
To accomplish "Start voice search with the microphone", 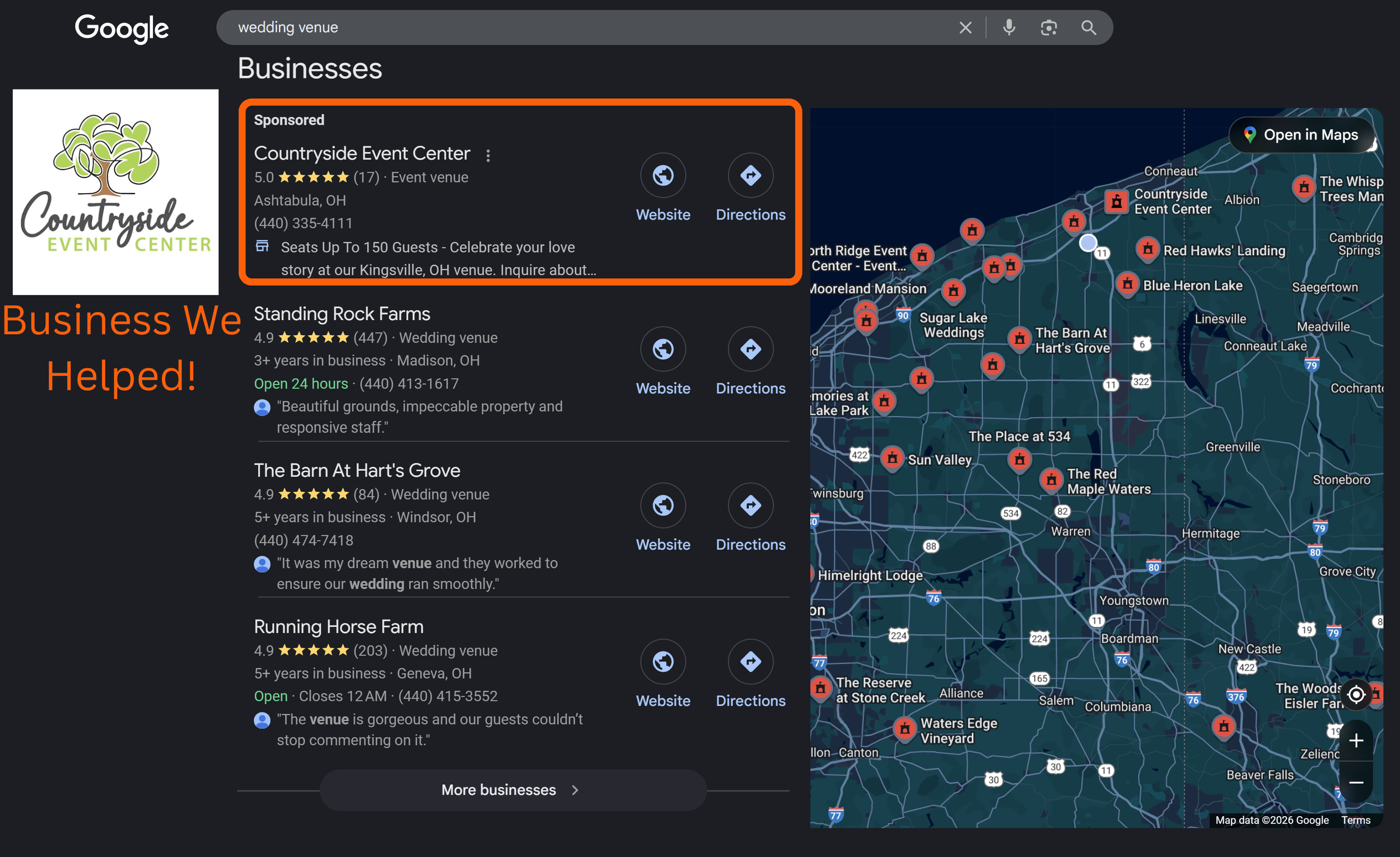I will pyautogui.click(x=1009, y=27).
